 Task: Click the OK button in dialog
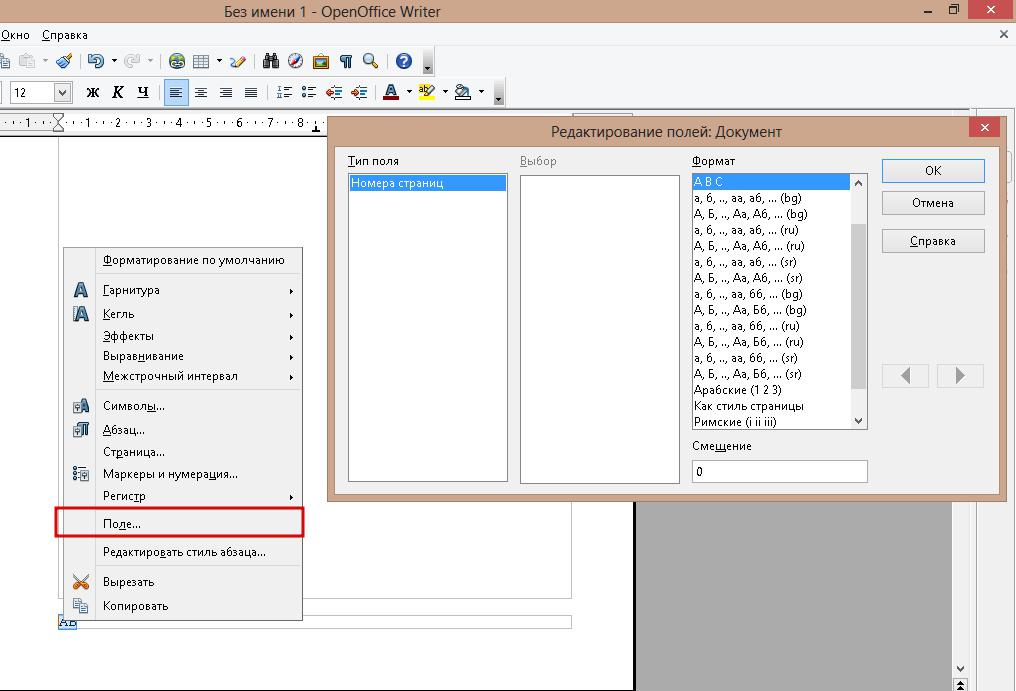point(933,170)
